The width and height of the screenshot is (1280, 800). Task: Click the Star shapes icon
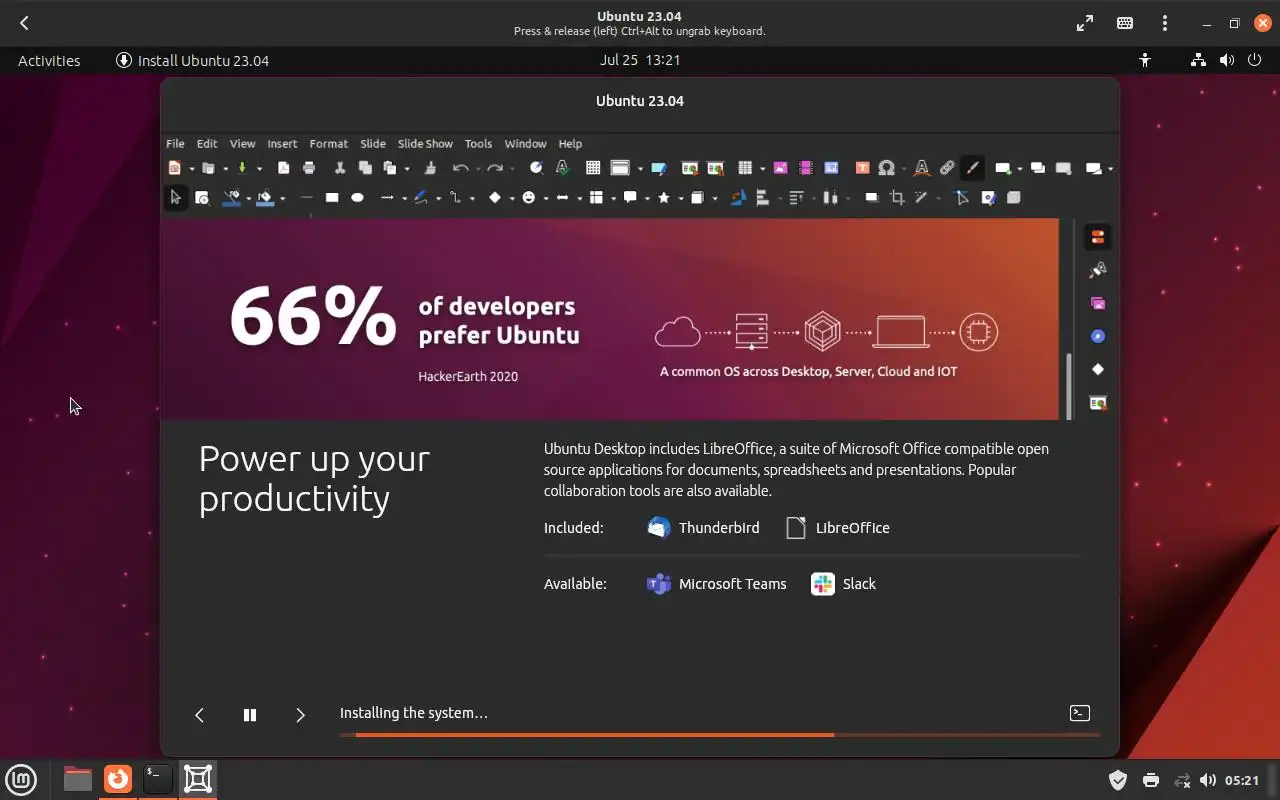tap(664, 198)
